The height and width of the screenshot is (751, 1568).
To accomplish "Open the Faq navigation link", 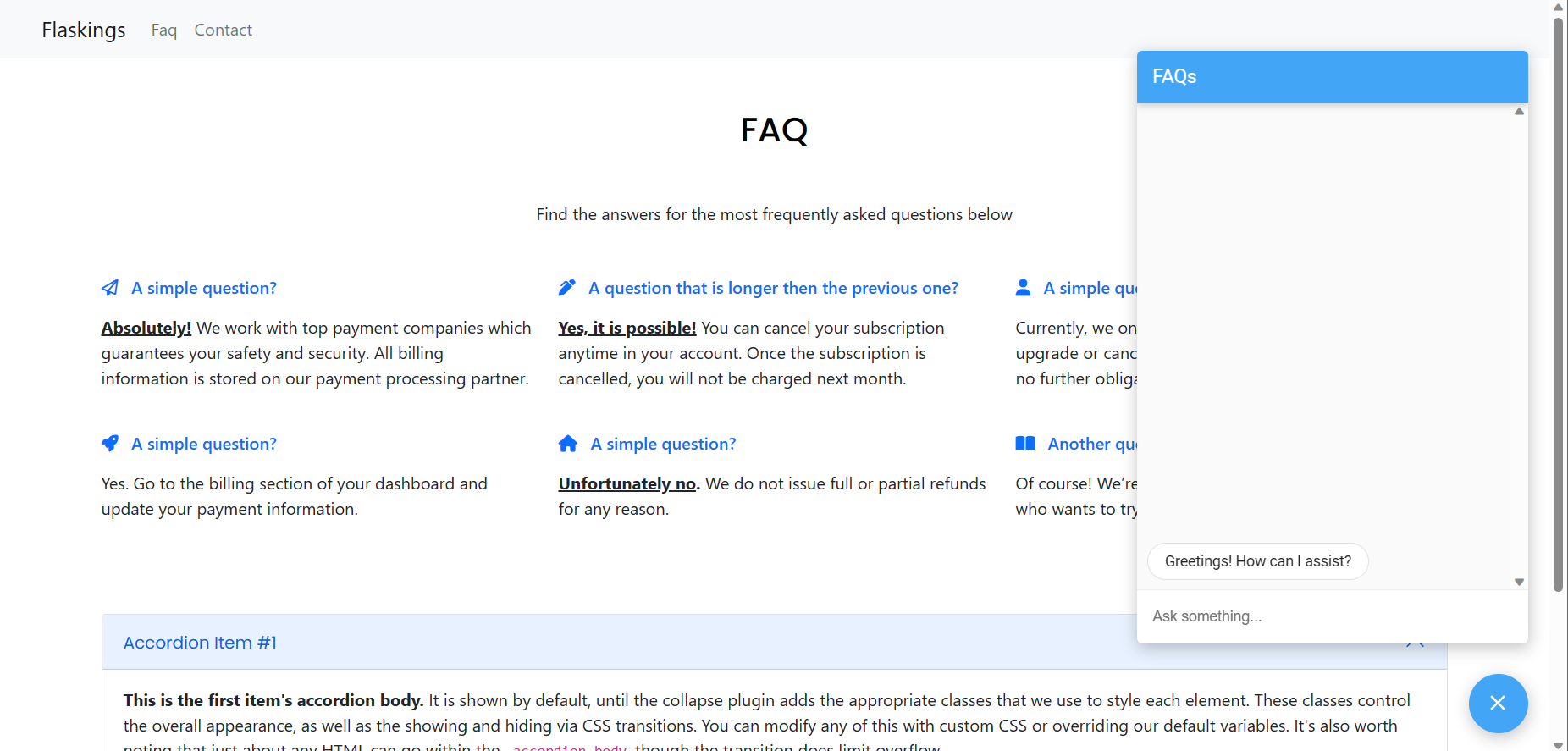I will (164, 30).
